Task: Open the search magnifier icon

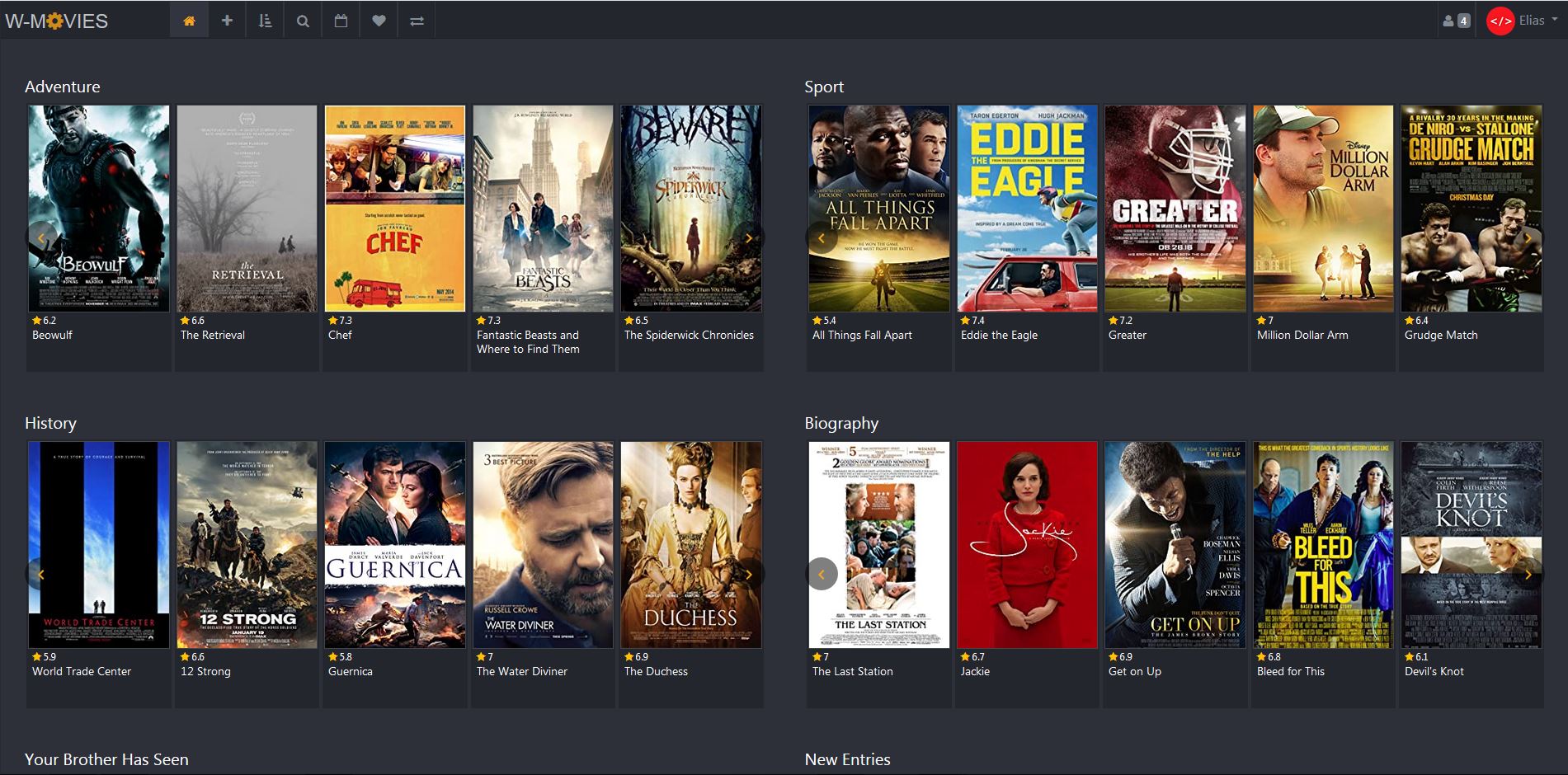Action: click(x=303, y=21)
